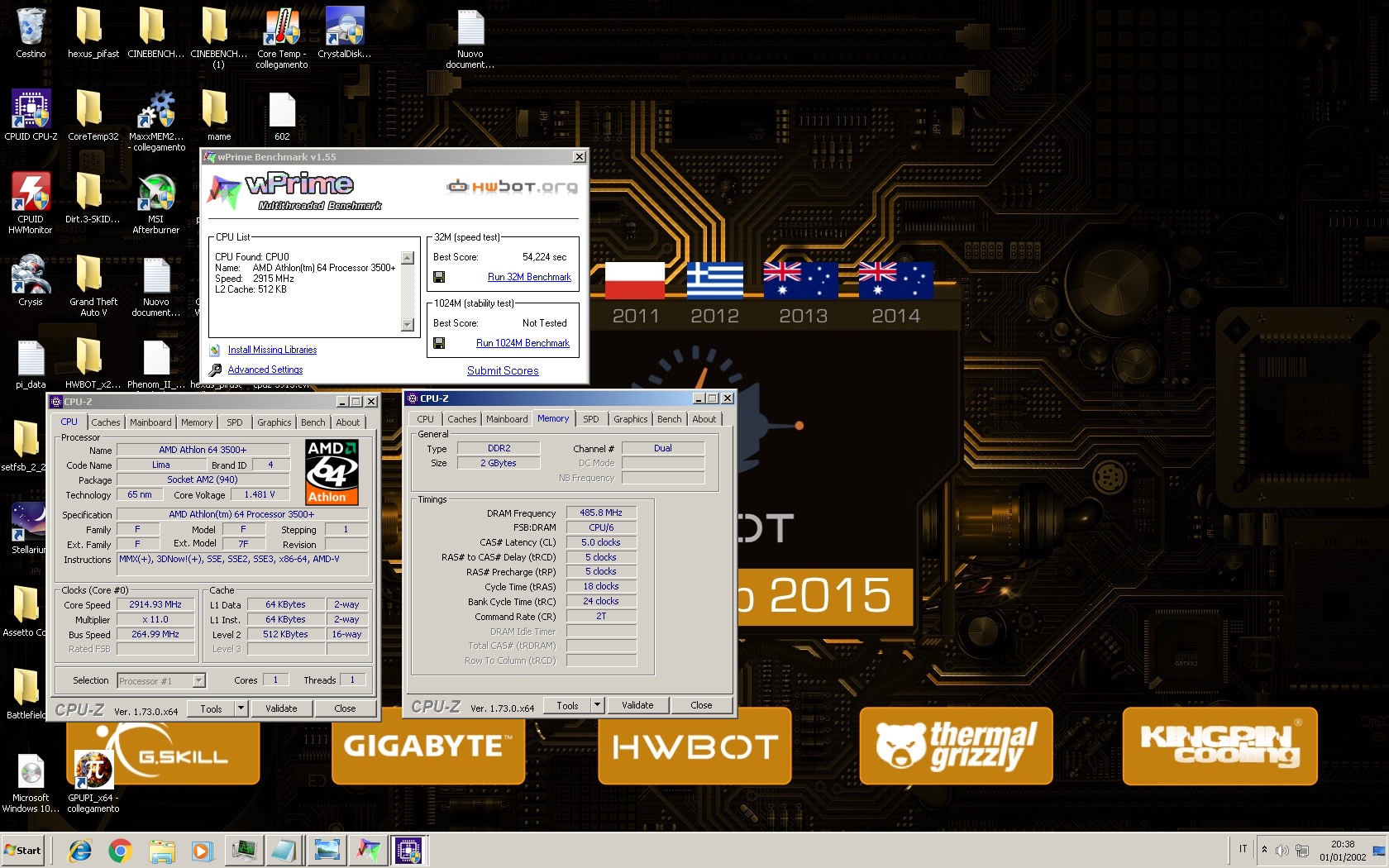Switch to Caches tab in left CPU-Z
This screenshot has width=1389, height=868.
coord(105,422)
